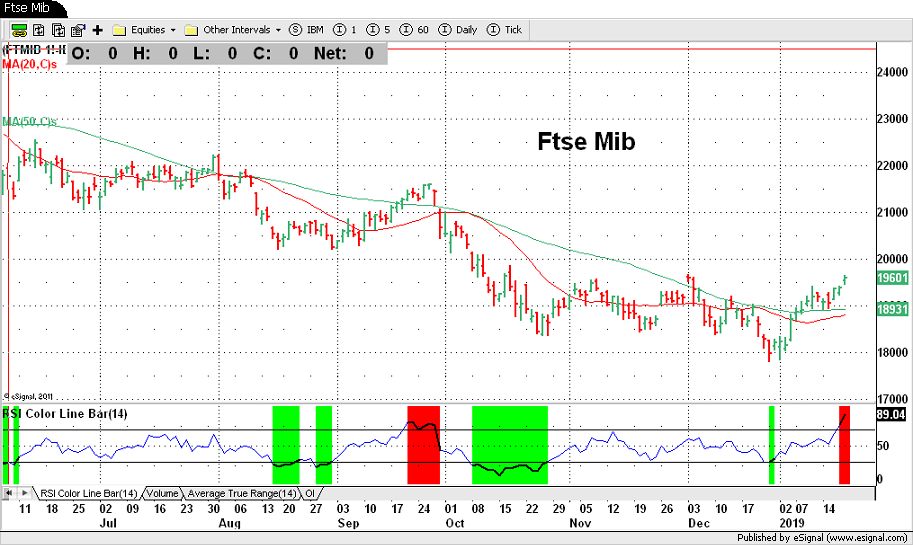Click the 2019 year label on time axis

point(792,523)
